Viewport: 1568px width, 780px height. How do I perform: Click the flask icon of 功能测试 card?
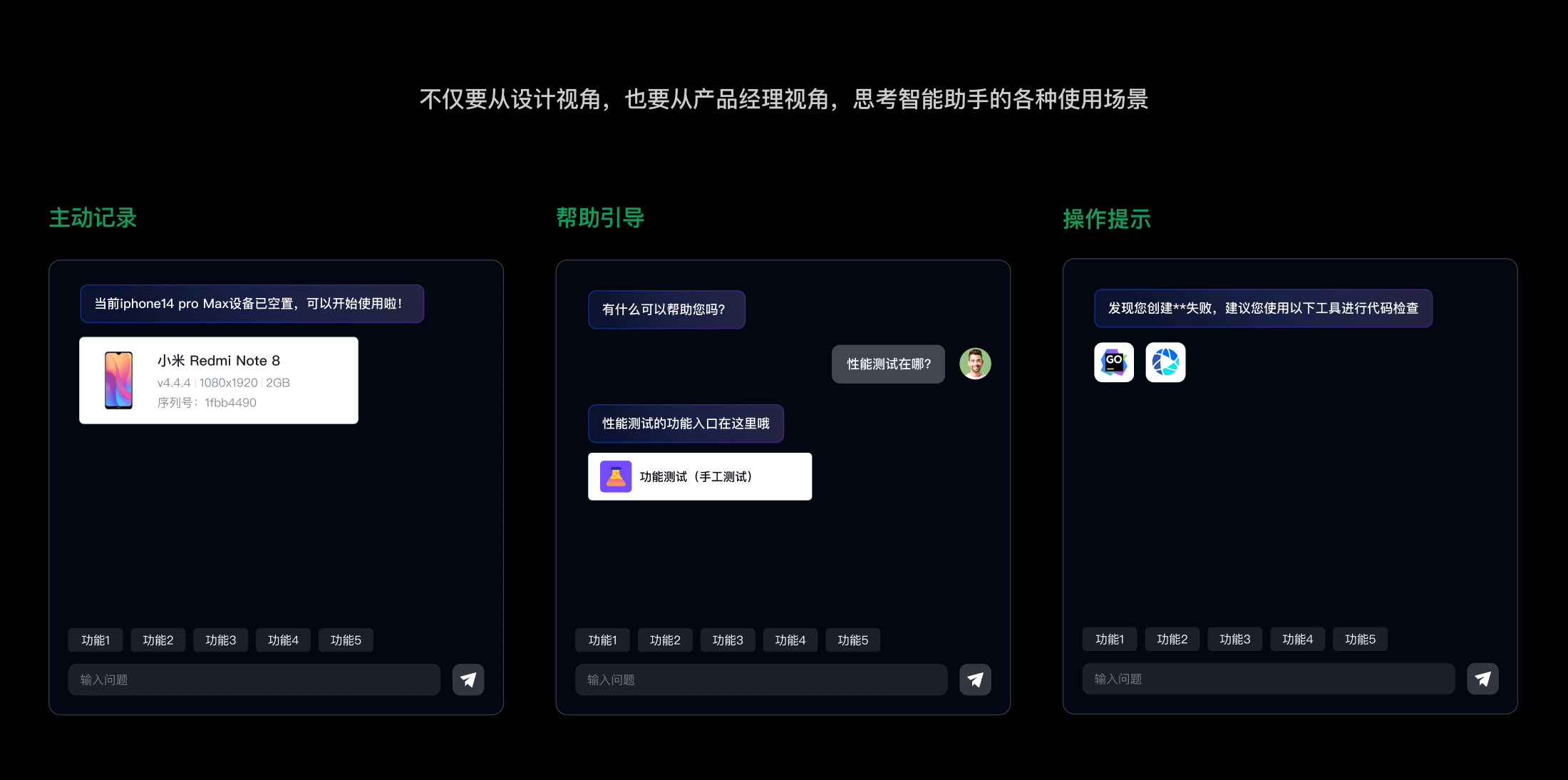tap(616, 476)
